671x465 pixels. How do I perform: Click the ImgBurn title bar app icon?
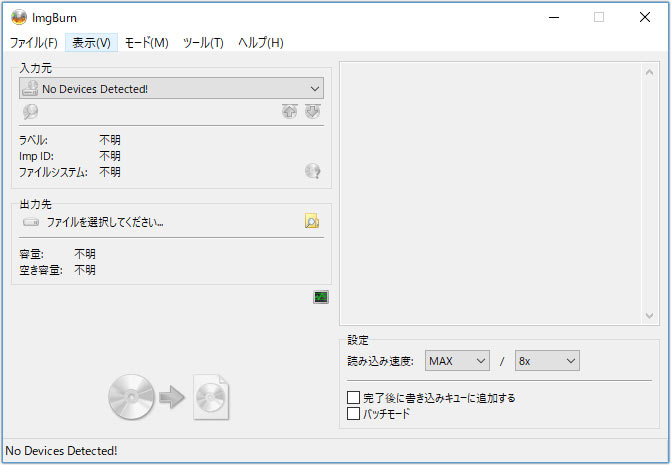[19, 18]
